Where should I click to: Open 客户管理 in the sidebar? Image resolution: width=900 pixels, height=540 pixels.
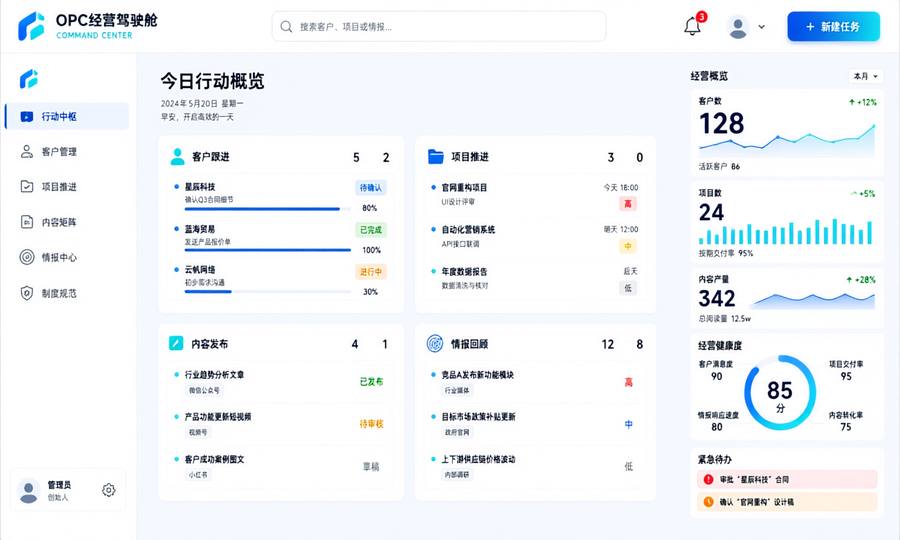click(x=67, y=151)
